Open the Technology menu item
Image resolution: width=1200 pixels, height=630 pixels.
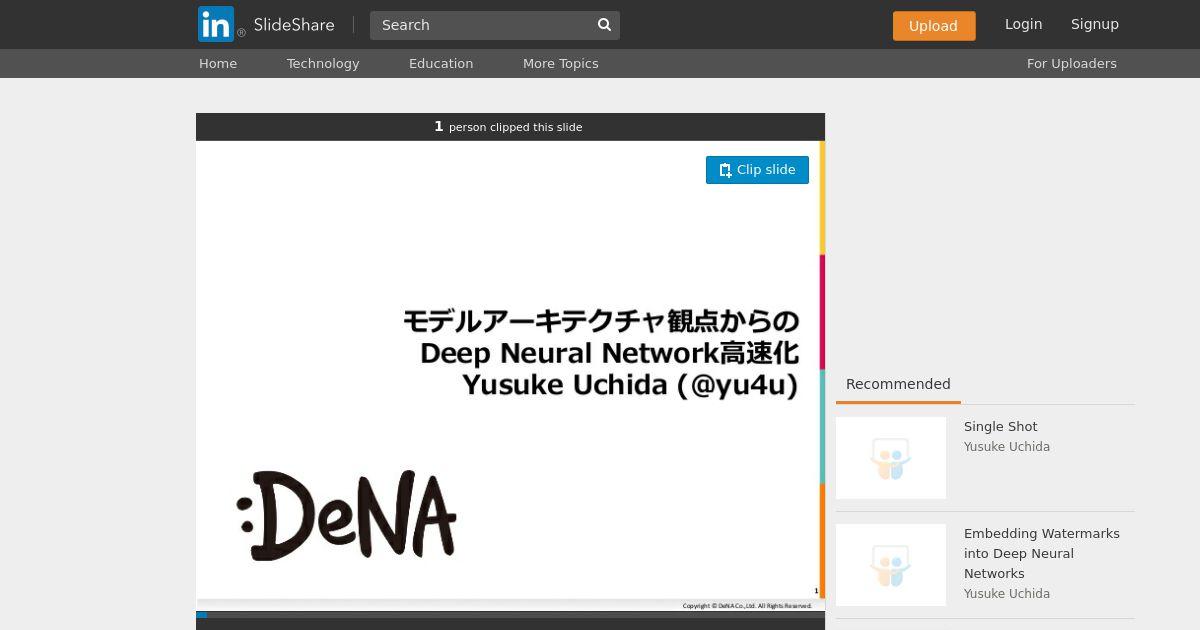click(323, 63)
